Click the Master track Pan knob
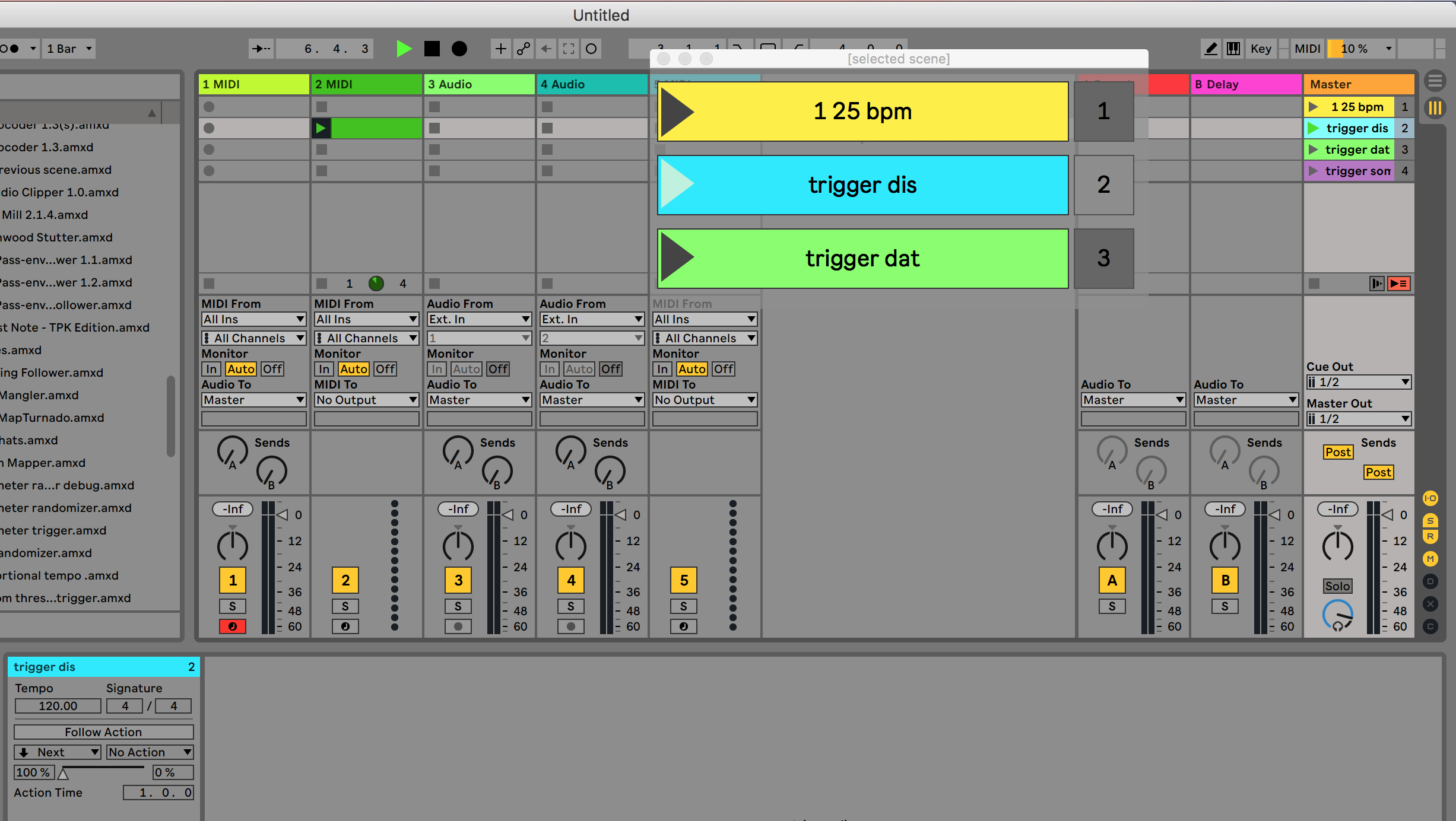This screenshot has width=1456, height=821. [x=1337, y=546]
